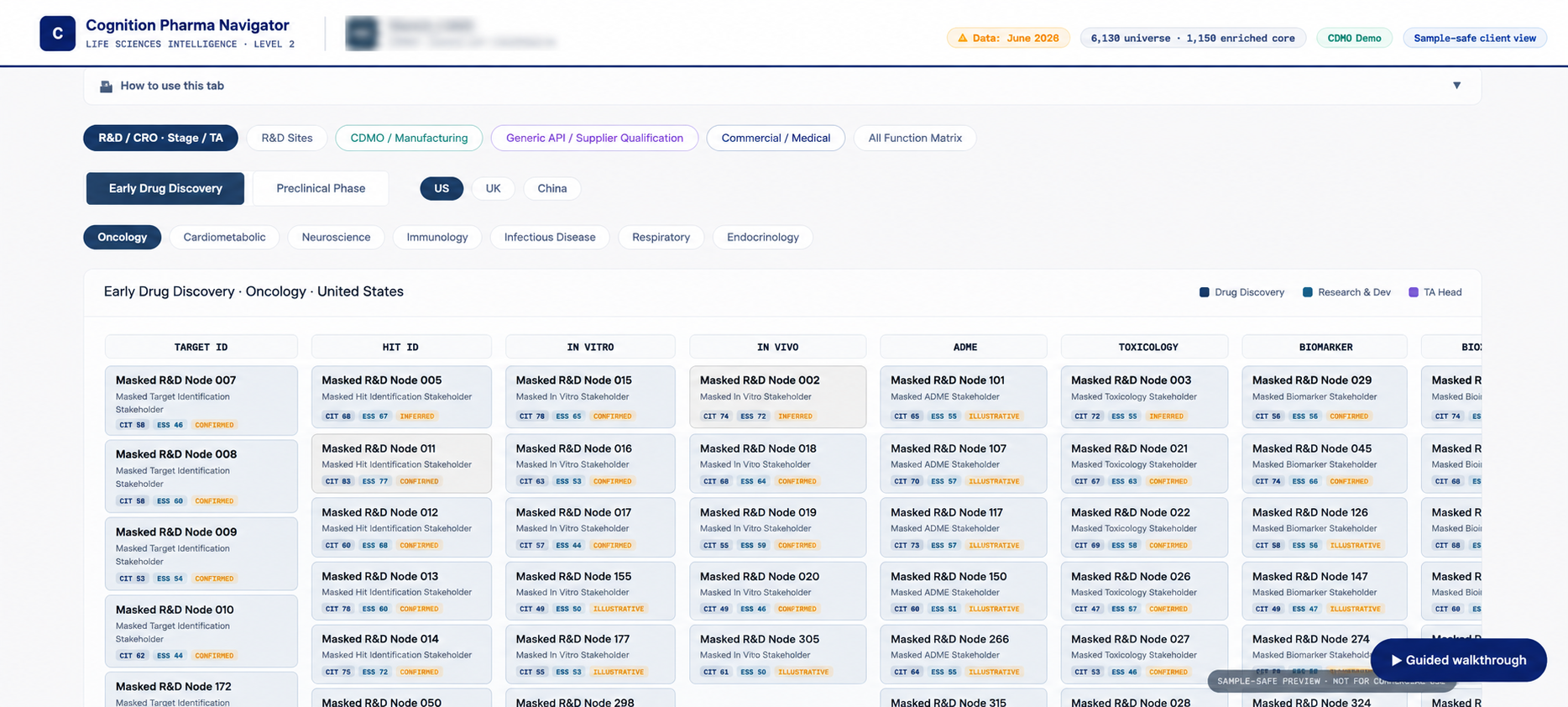Switch to the Commercial / Medical tab
Image resolution: width=1568 pixels, height=707 pixels.
coord(776,138)
